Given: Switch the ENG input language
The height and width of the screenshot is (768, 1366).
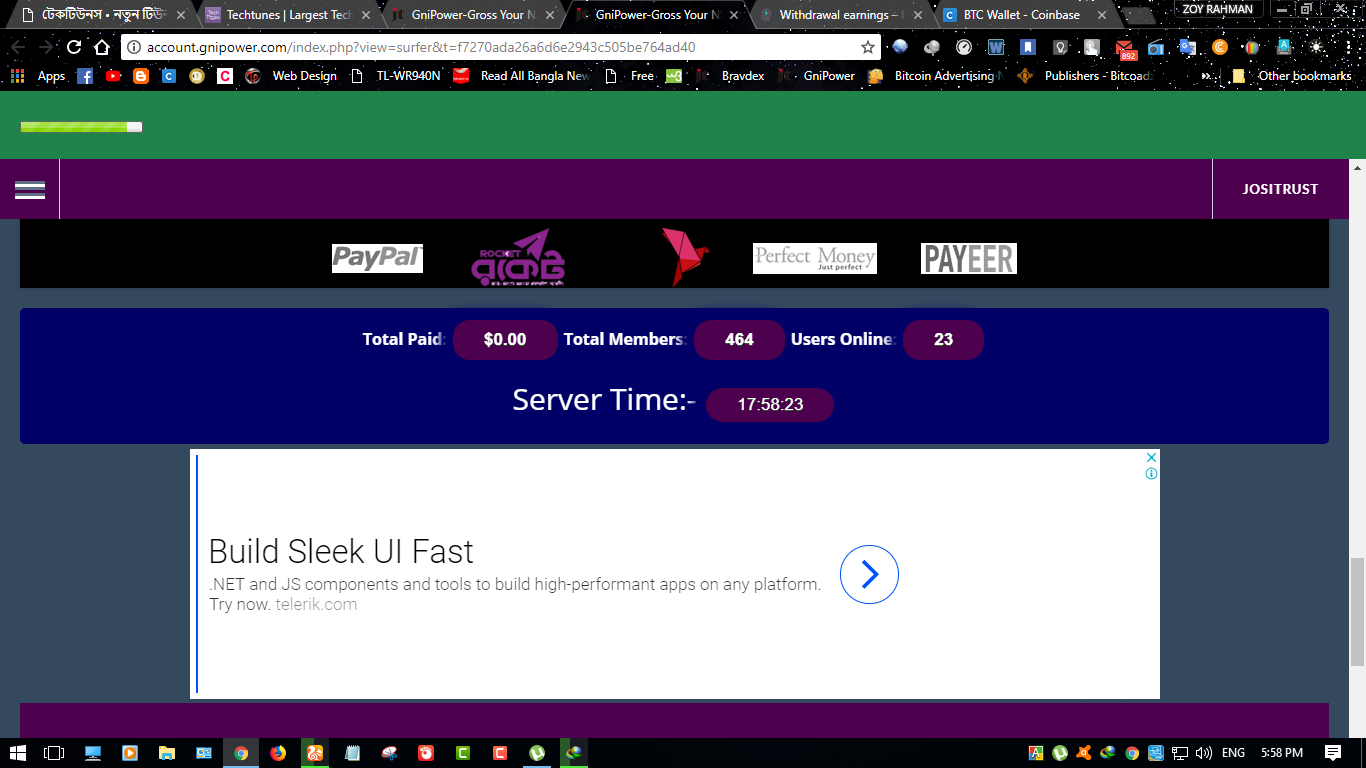Looking at the screenshot, I should click(1233, 753).
